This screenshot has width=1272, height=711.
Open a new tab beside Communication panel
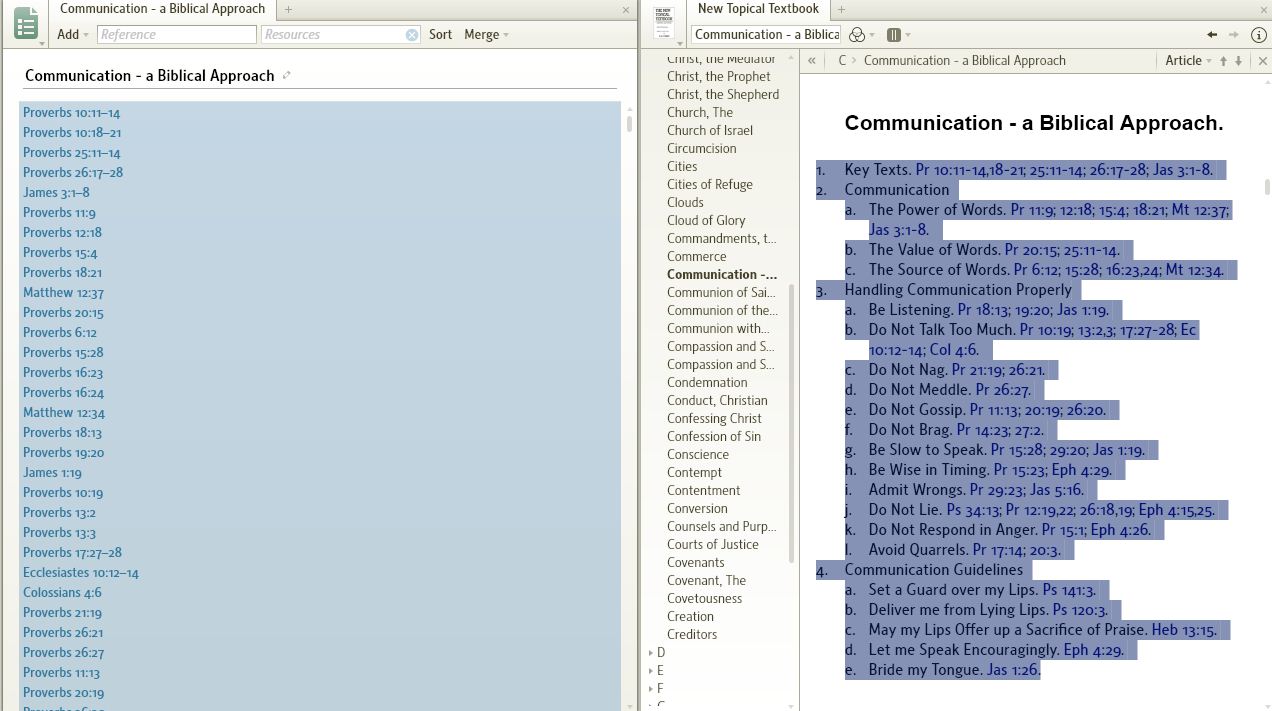(287, 10)
